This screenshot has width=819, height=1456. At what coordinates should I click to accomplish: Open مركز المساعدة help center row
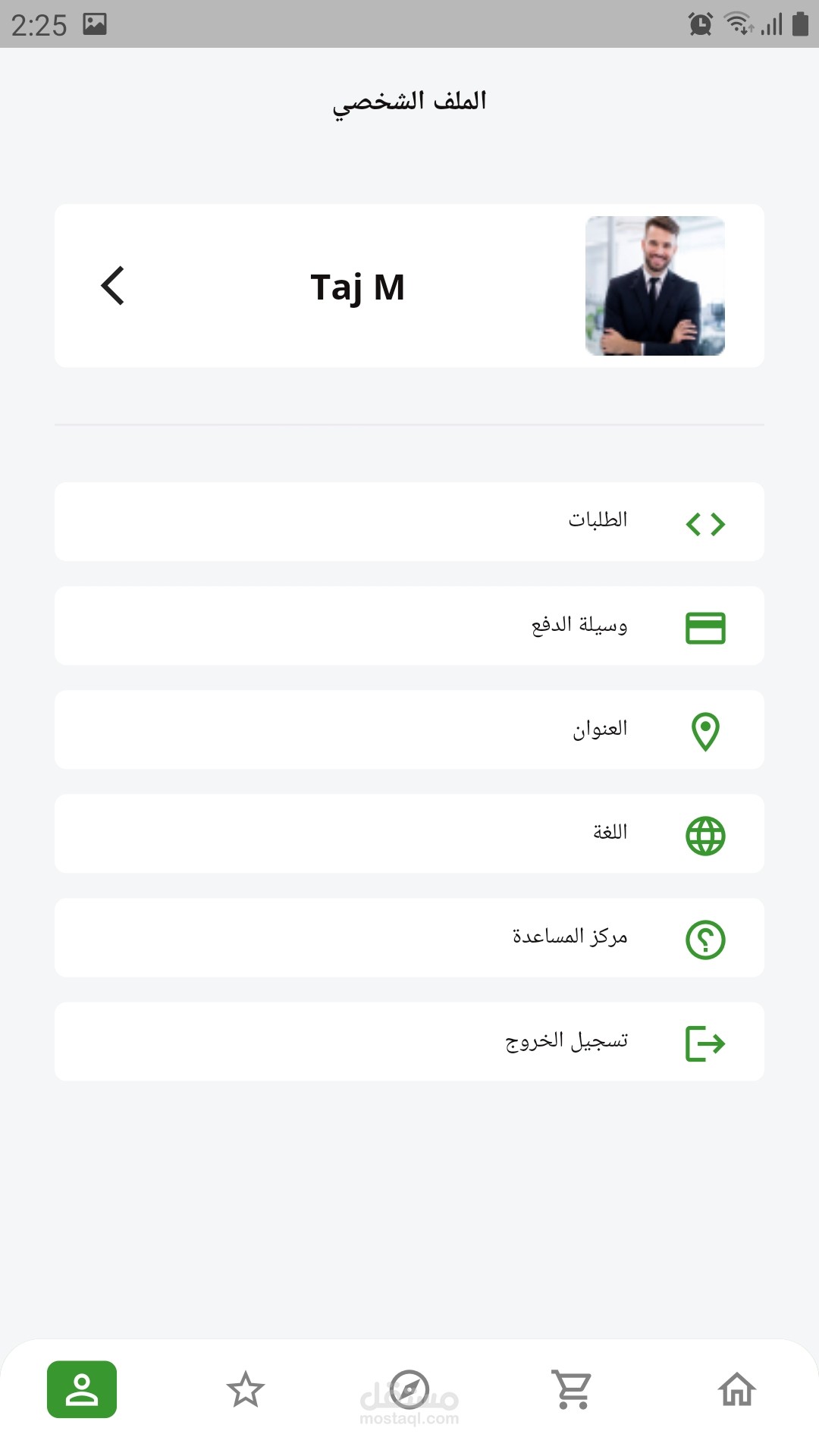pyautogui.click(x=409, y=938)
